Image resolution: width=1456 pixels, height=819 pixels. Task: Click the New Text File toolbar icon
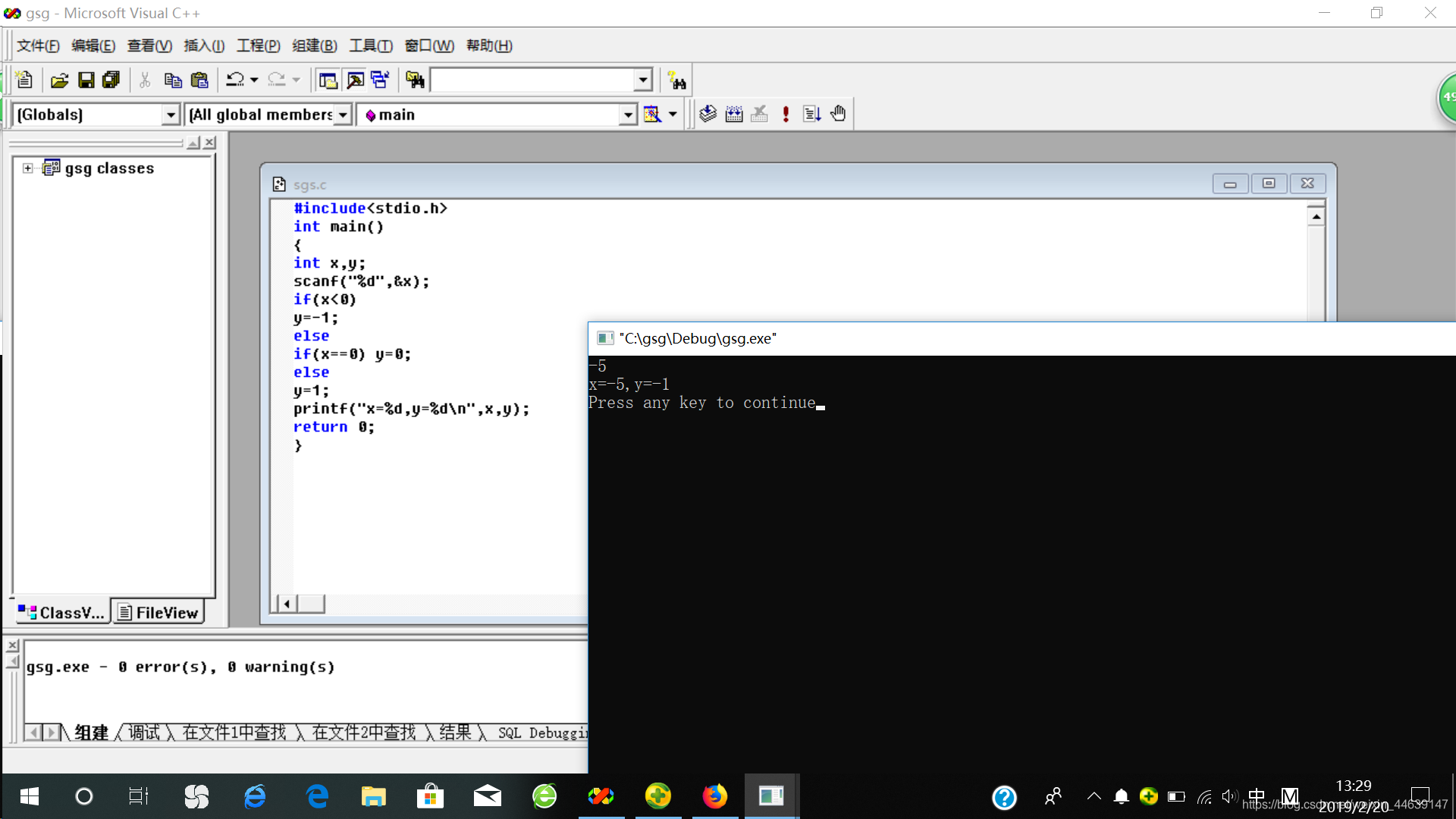[x=24, y=80]
